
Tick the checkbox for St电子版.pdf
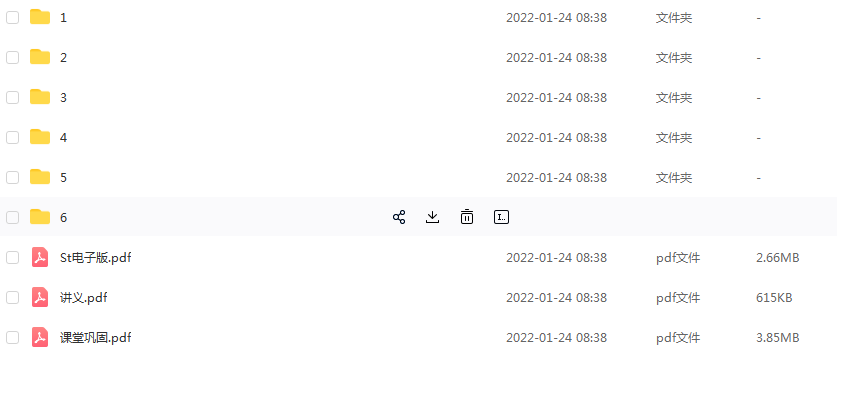pyautogui.click(x=13, y=257)
